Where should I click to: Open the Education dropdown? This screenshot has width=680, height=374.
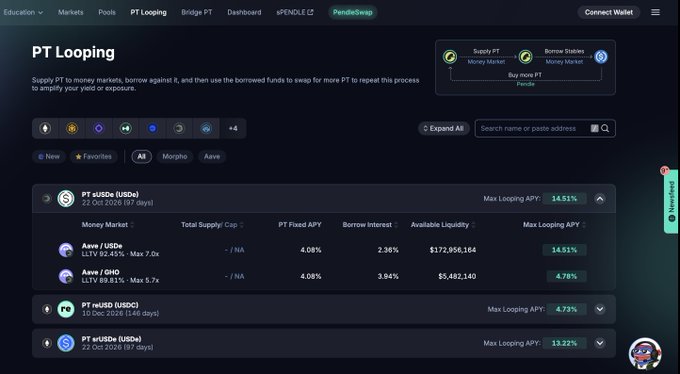click(23, 12)
